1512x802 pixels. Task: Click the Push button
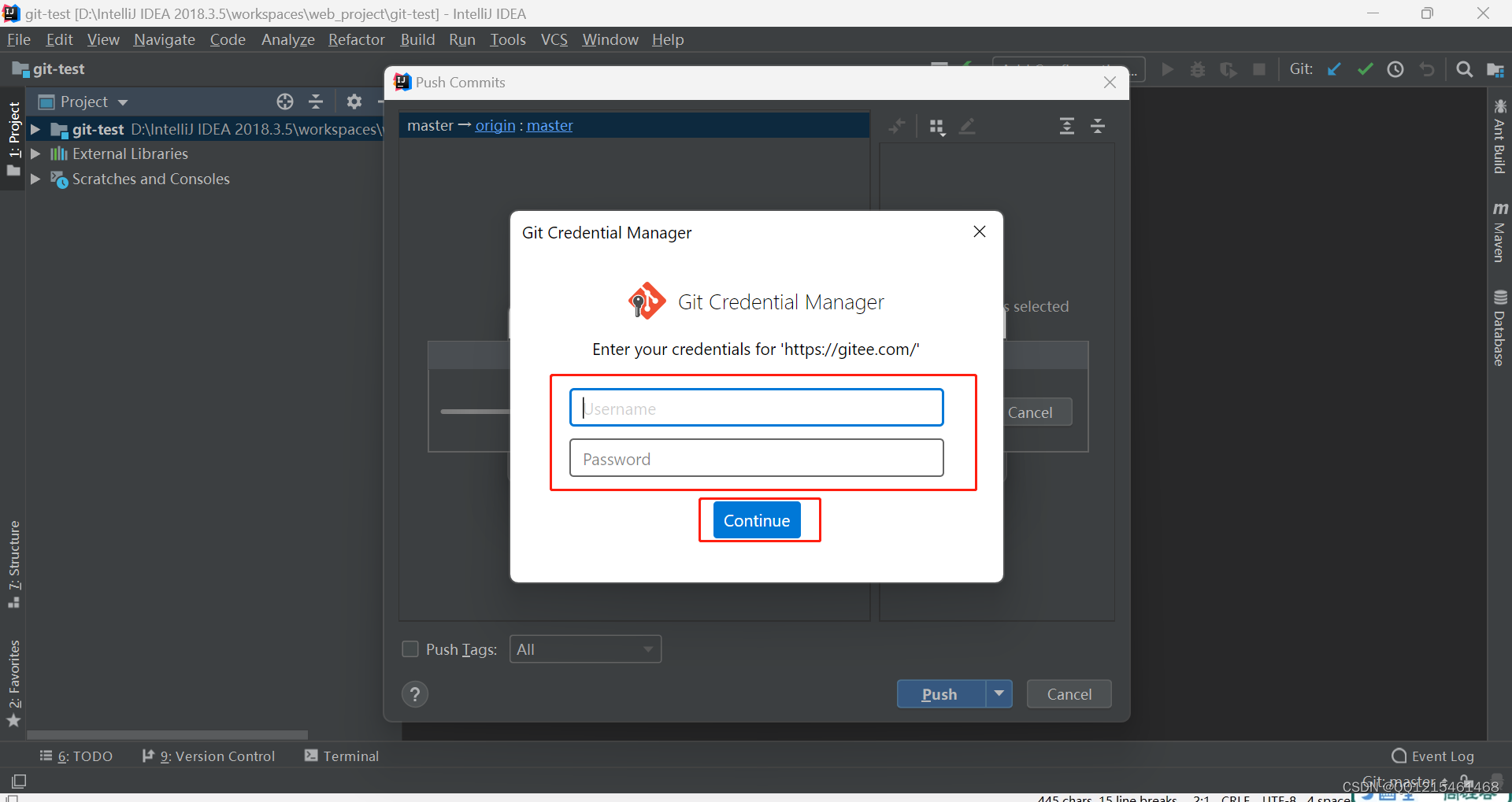[x=941, y=693]
